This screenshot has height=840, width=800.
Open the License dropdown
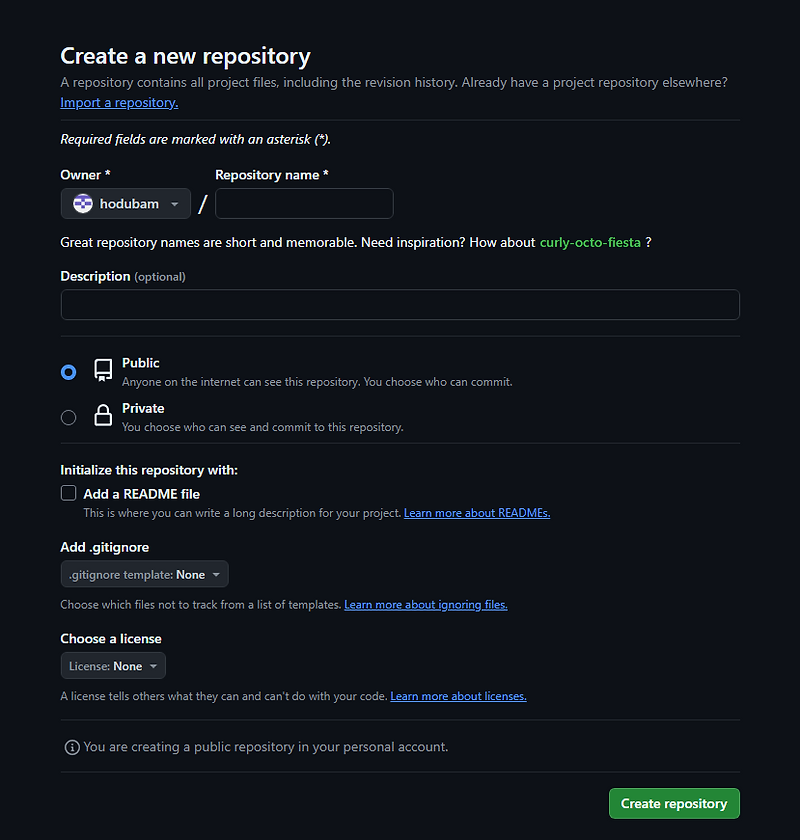tap(113, 665)
